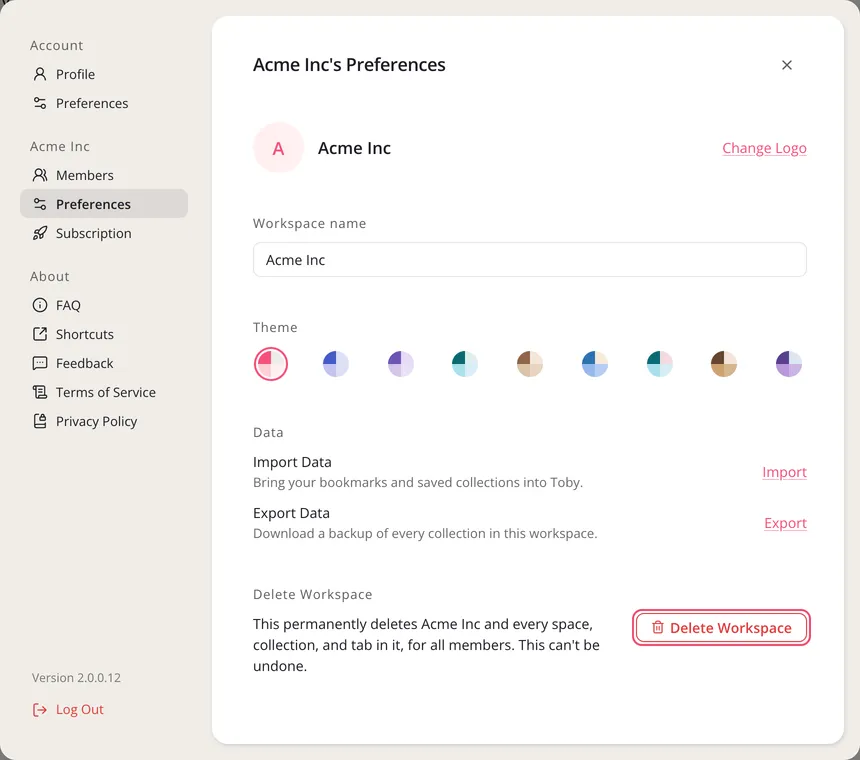This screenshot has width=860, height=760.
Task: Select the teal-aqua theme swatch
Action: click(465, 364)
